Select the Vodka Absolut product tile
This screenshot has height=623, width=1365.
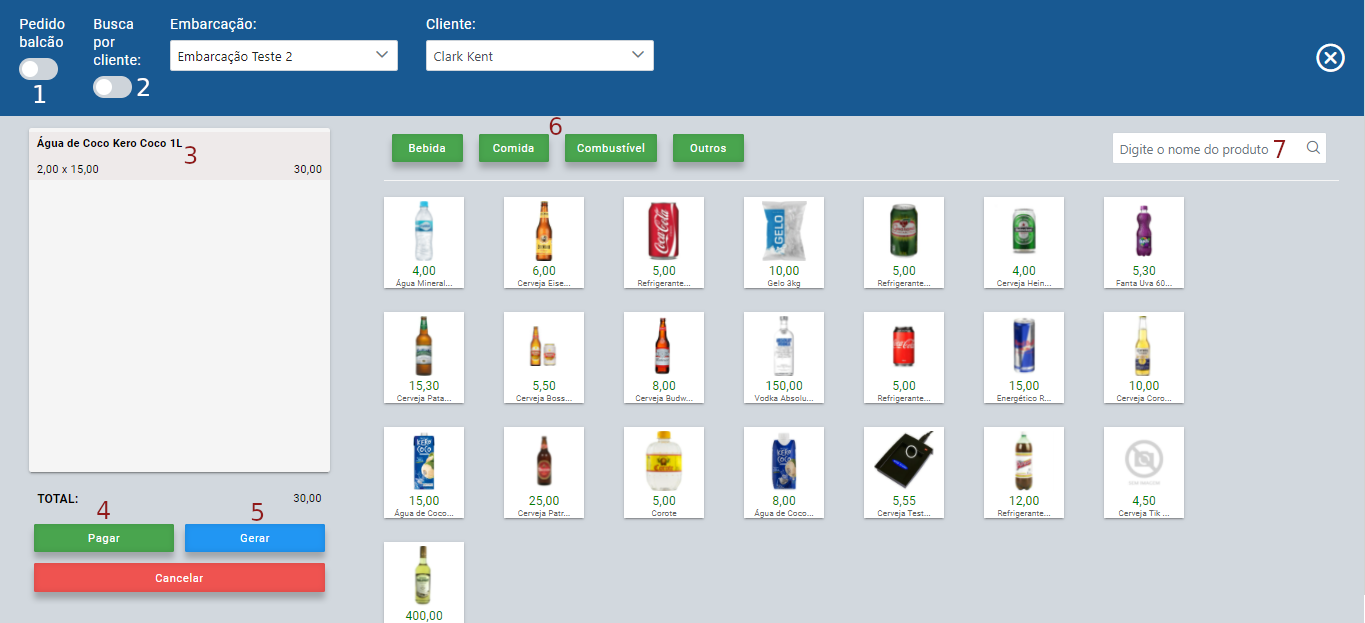[x=783, y=357]
